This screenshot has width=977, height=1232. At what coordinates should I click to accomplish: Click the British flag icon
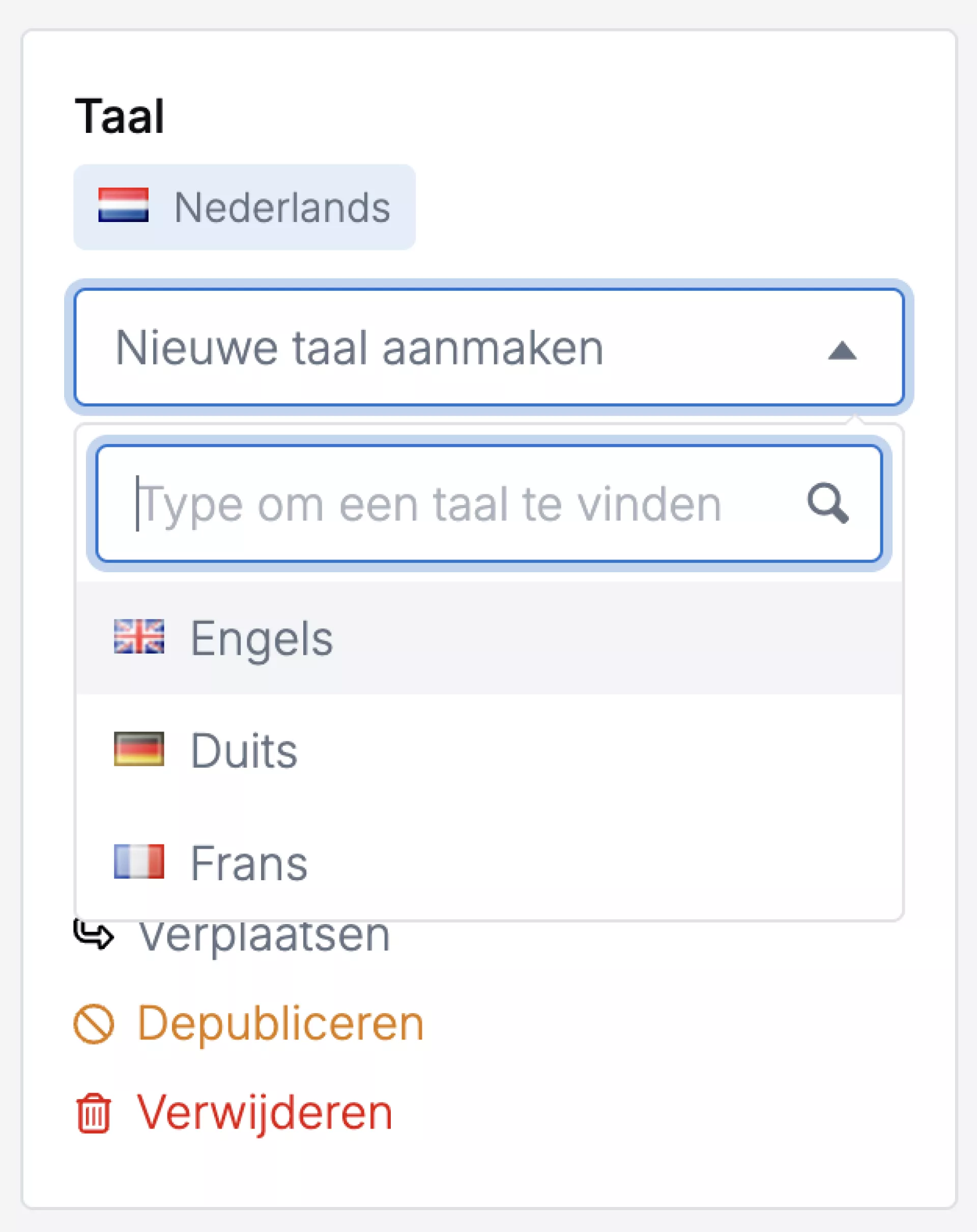139,636
